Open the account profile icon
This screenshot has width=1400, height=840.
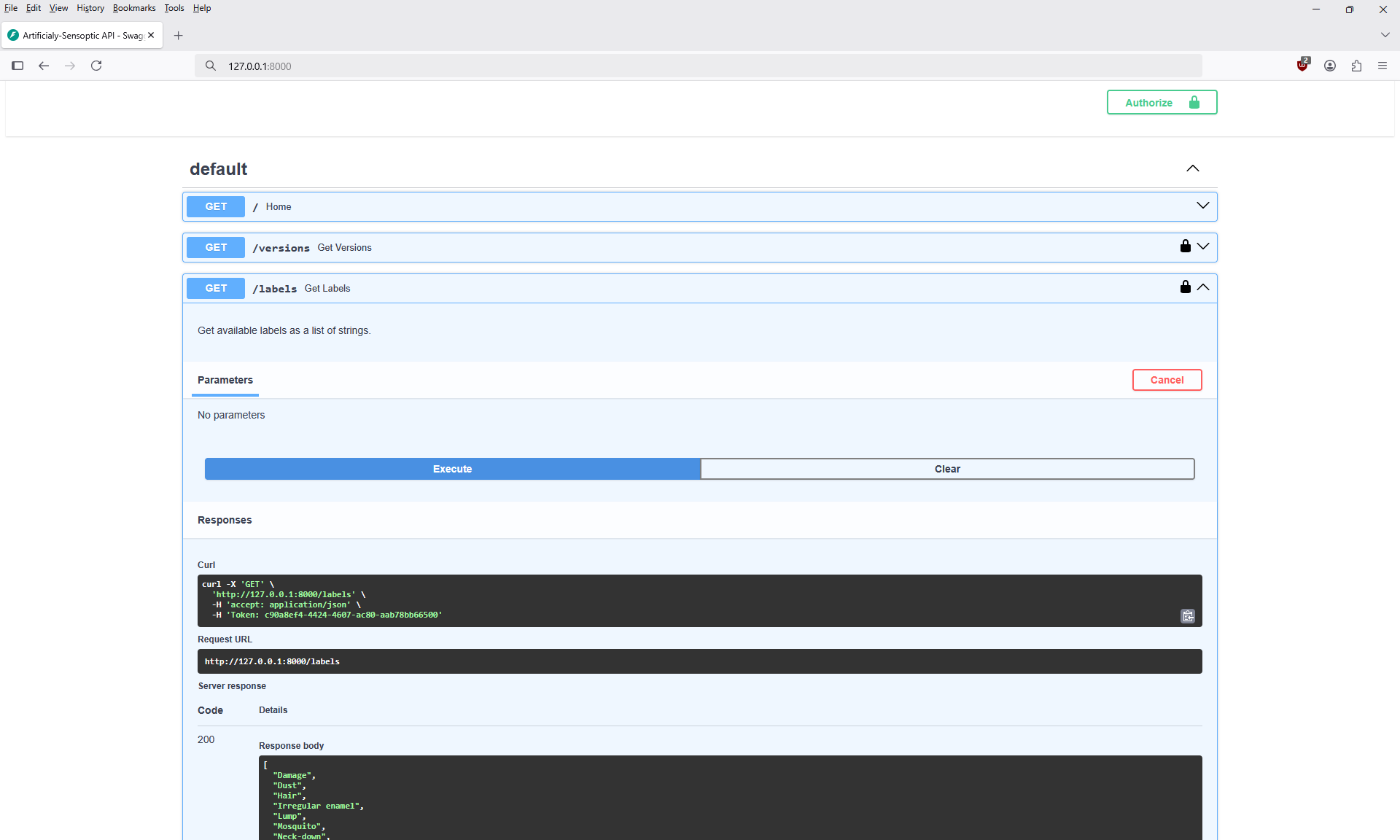click(1330, 66)
